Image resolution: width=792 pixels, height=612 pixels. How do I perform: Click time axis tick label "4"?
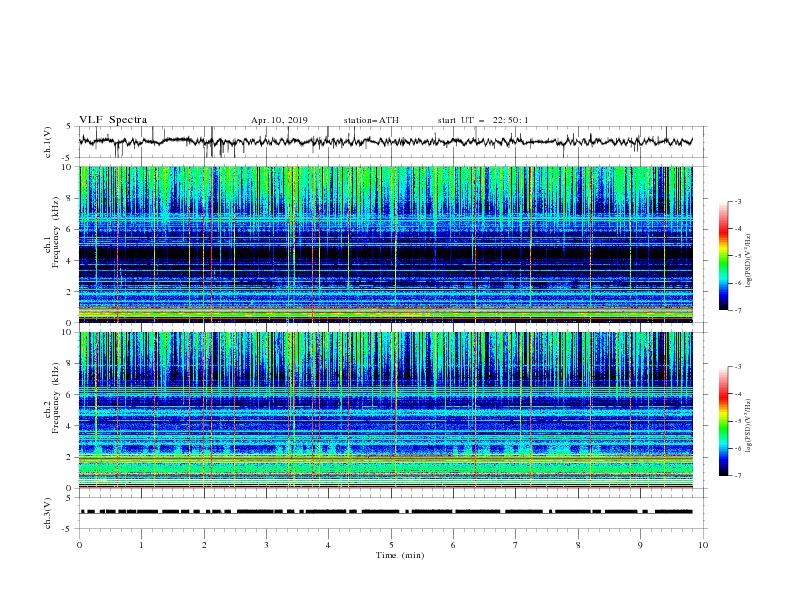click(328, 545)
